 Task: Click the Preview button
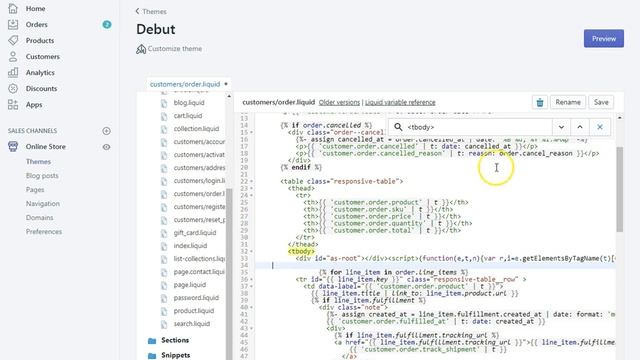pos(603,38)
